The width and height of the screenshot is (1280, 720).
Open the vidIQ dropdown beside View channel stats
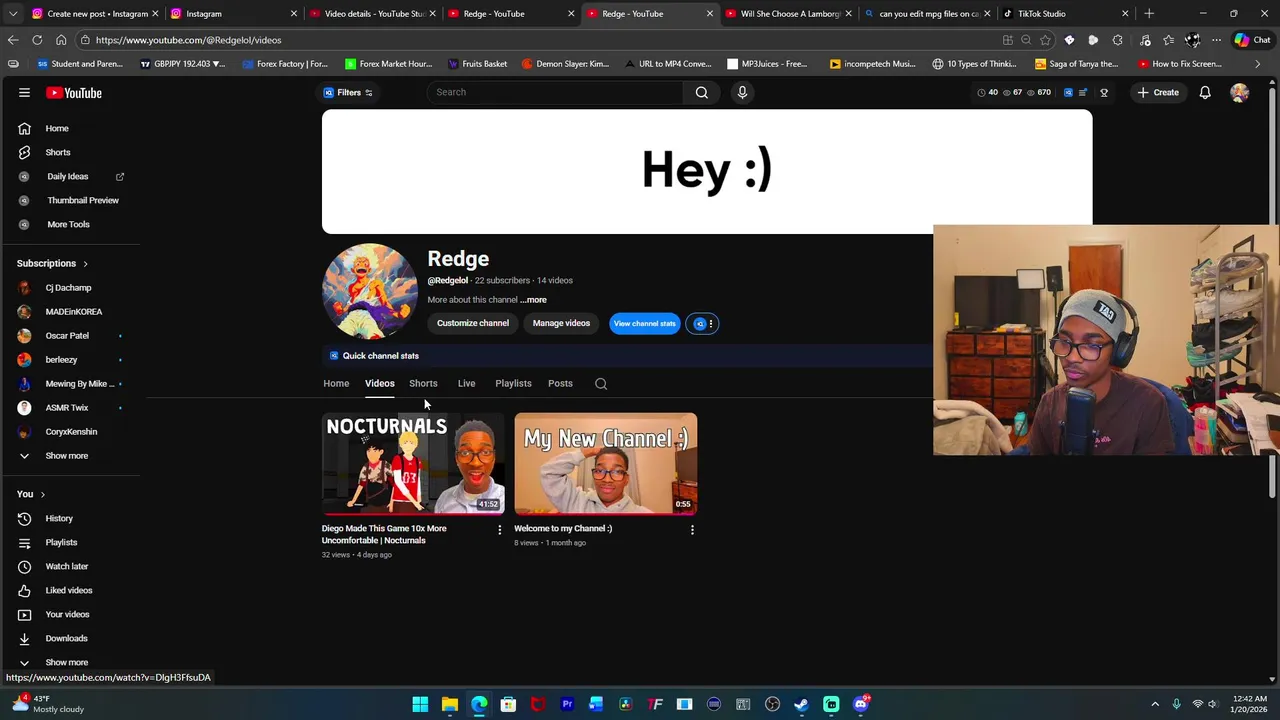point(703,324)
